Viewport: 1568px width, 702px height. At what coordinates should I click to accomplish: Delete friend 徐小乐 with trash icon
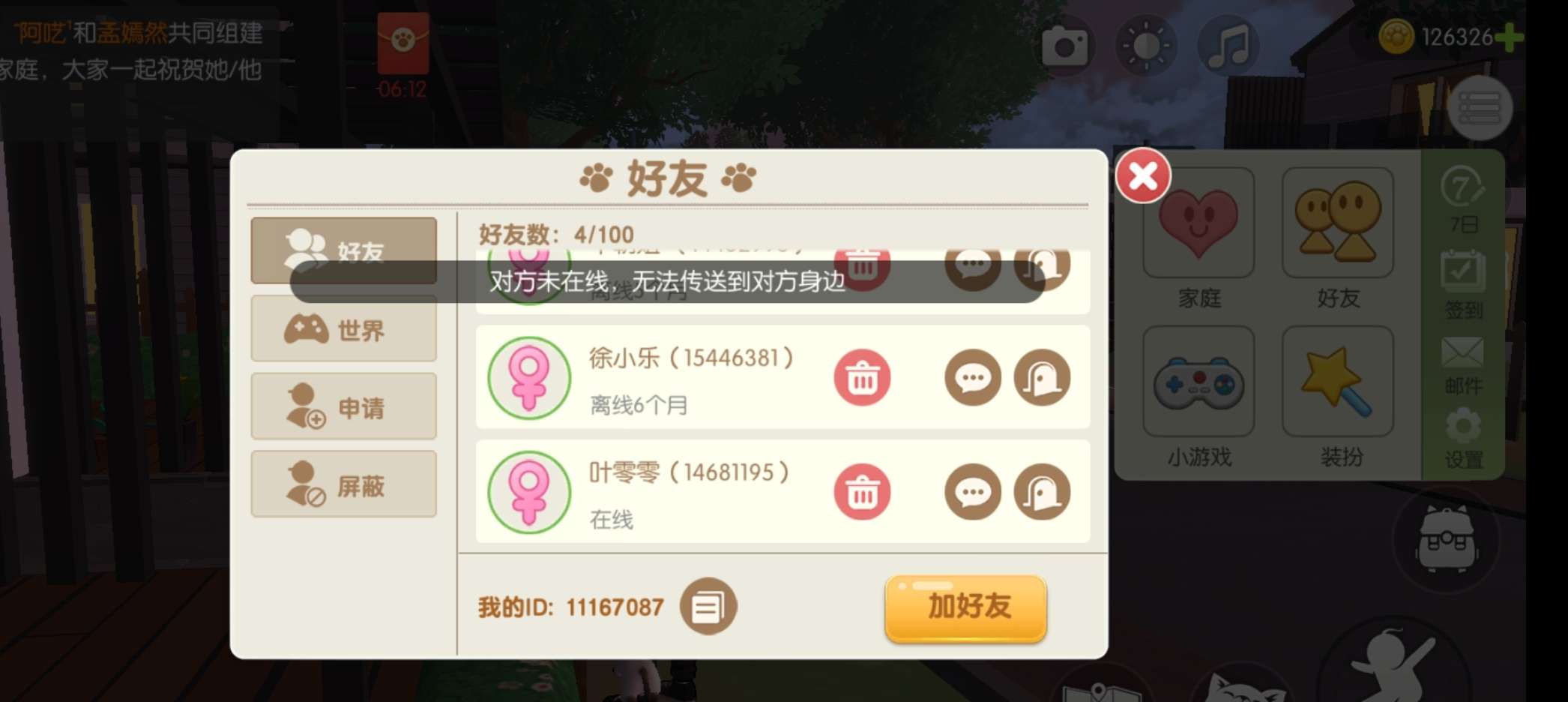(x=862, y=378)
